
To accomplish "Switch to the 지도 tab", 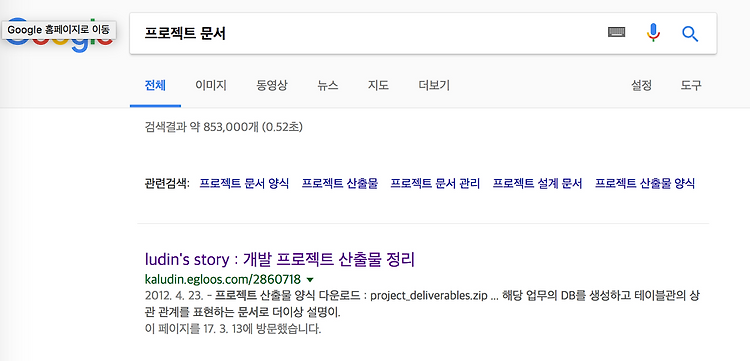I will coord(378,86).
